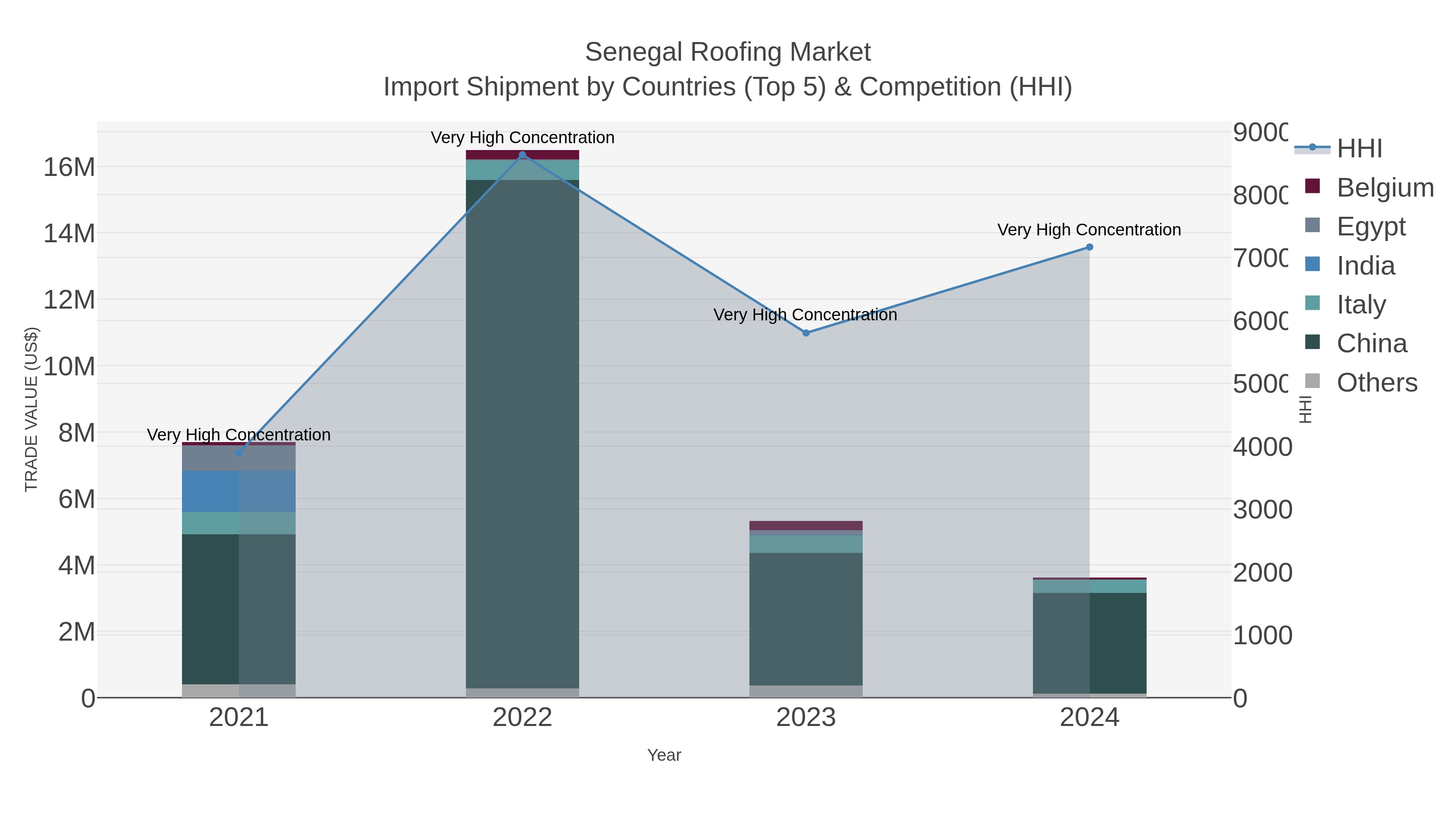Click the Egypt slate legend swatch
This screenshot has height=819, width=1456.
[1312, 225]
